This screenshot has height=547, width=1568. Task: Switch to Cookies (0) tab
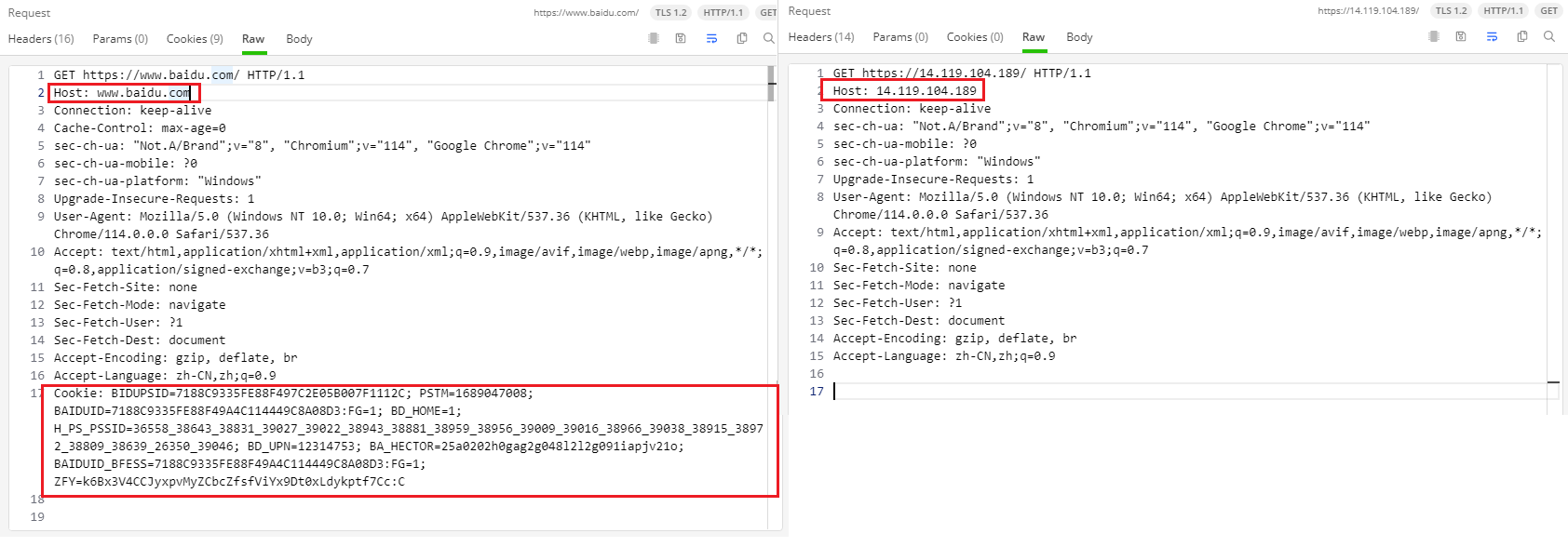(x=975, y=37)
